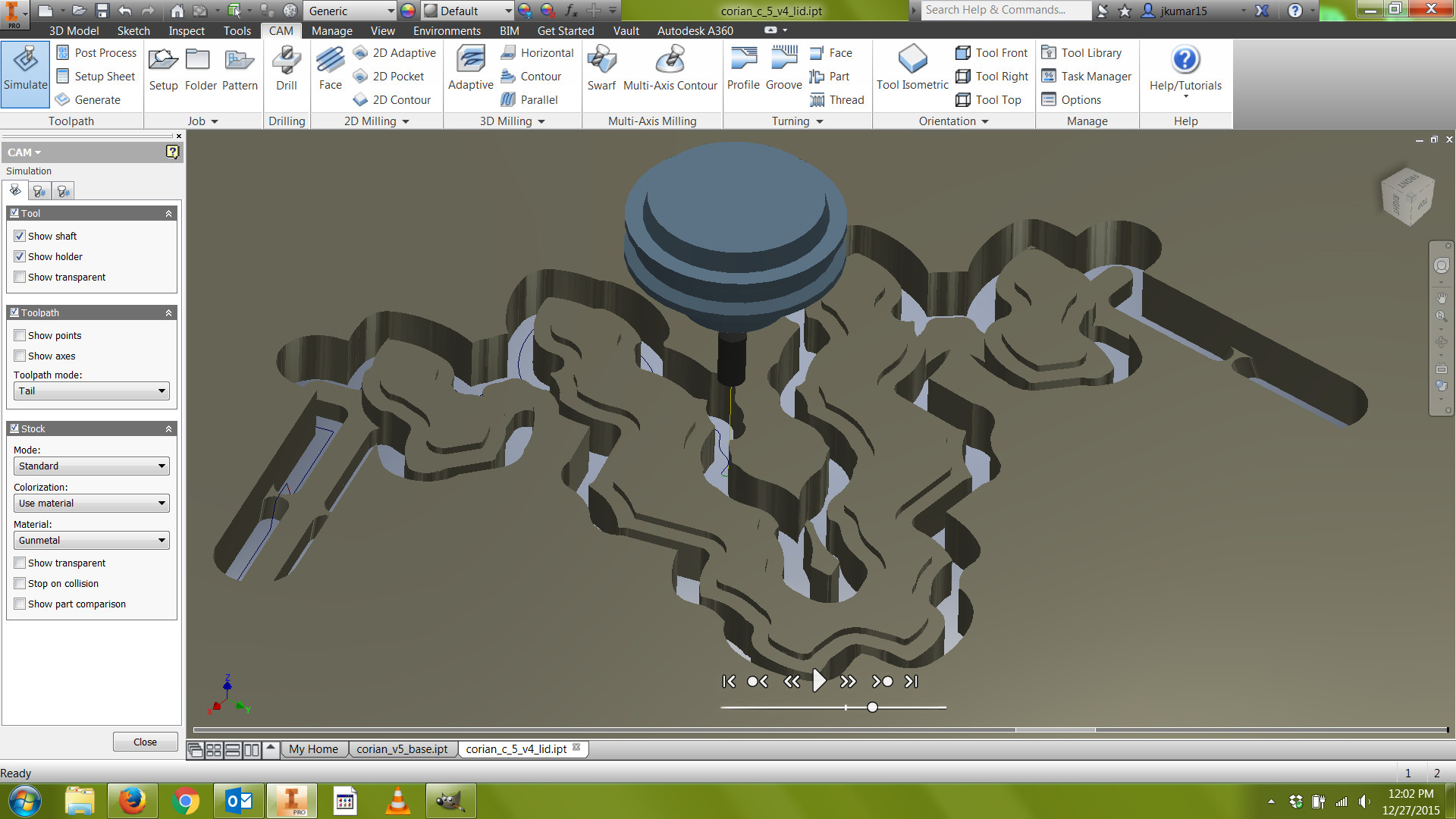Uncheck Show holder
Image resolution: width=1456 pixels, height=819 pixels.
click(x=20, y=256)
